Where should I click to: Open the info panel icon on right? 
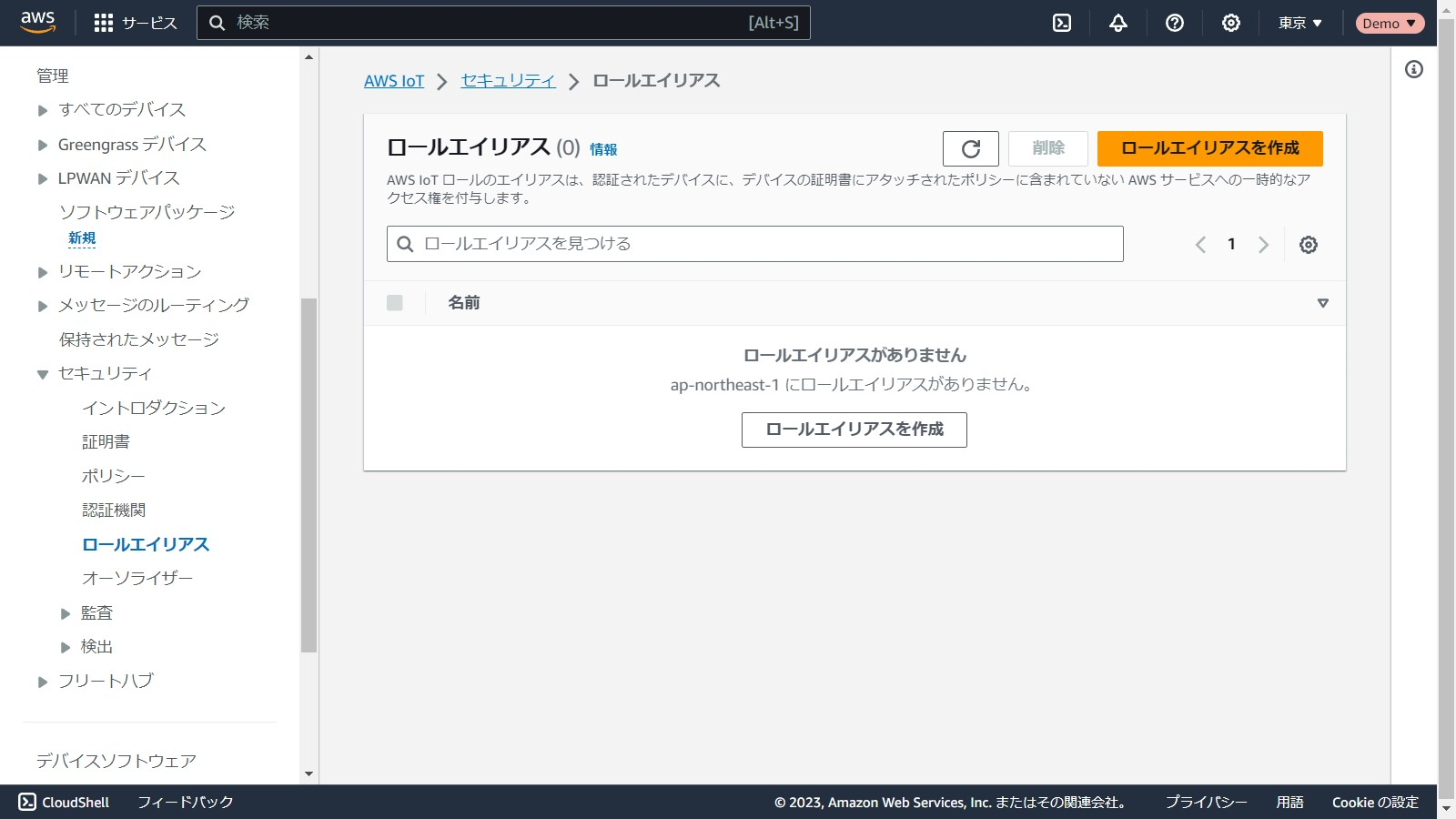(x=1414, y=69)
